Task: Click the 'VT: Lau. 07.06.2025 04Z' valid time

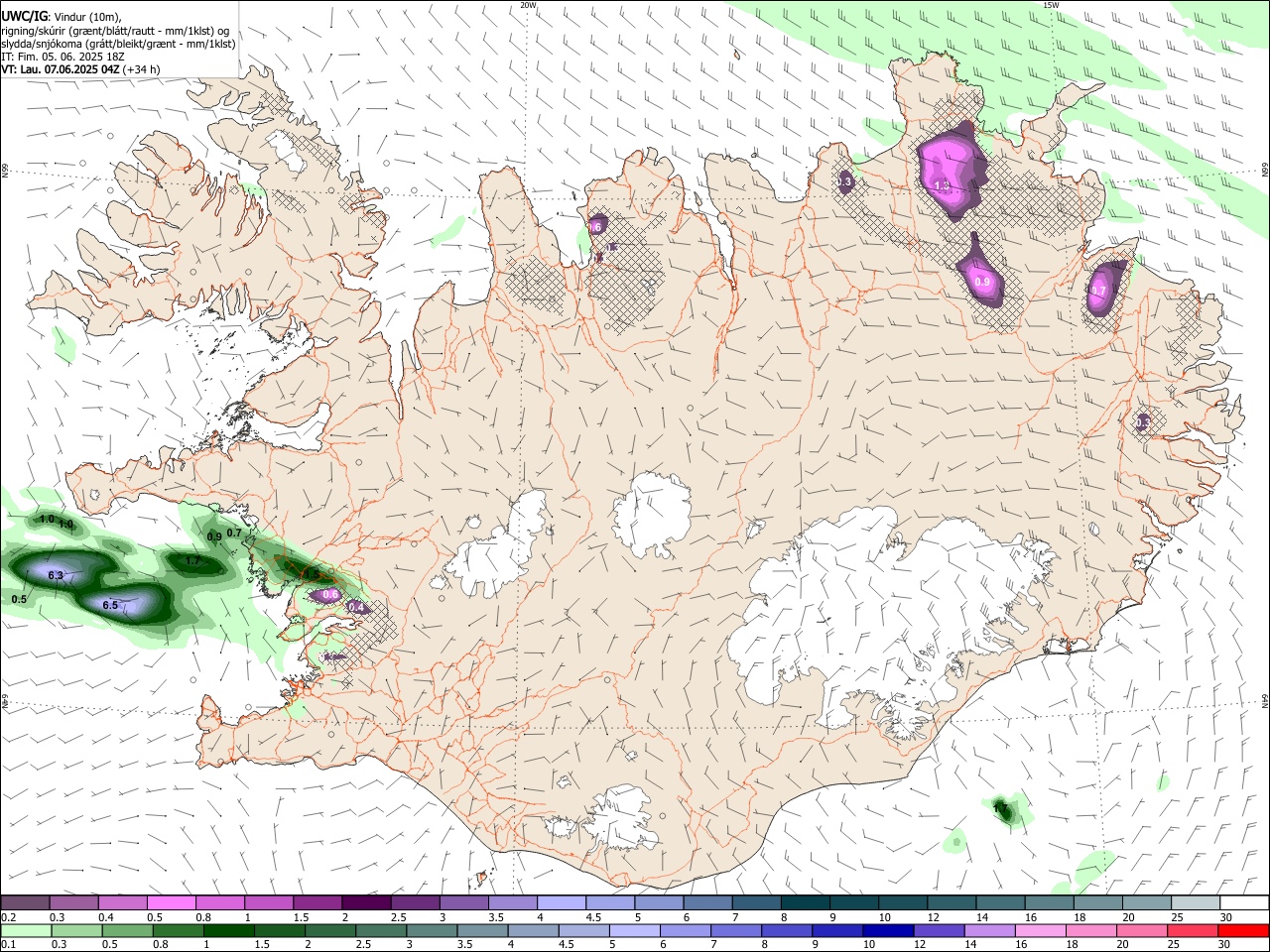Action: (61, 69)
